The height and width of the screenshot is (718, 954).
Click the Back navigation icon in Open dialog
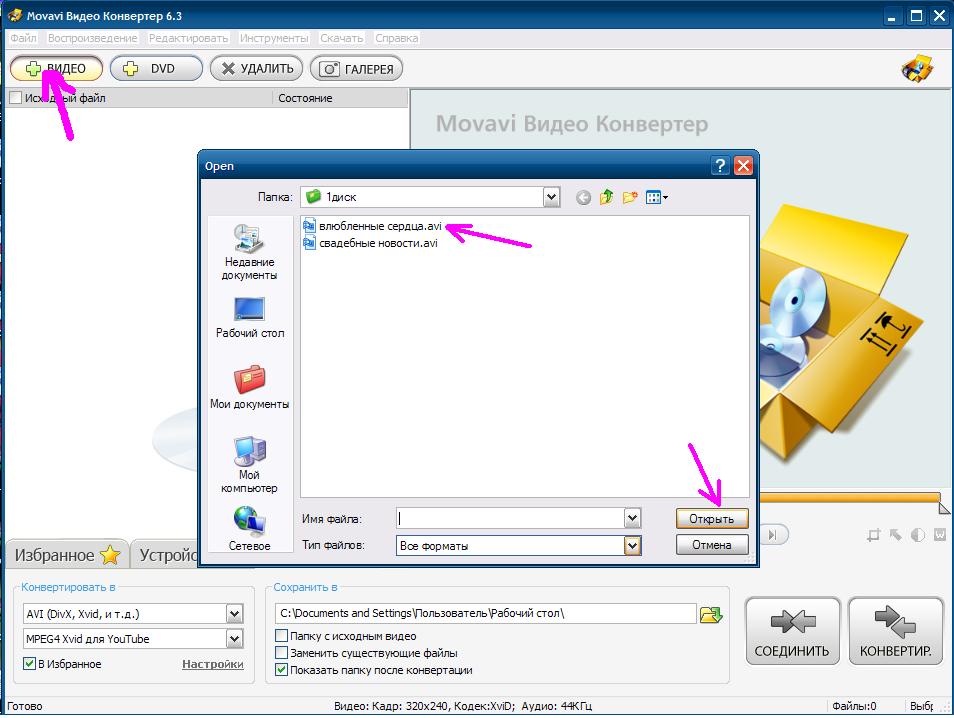[x=583, y=197]
